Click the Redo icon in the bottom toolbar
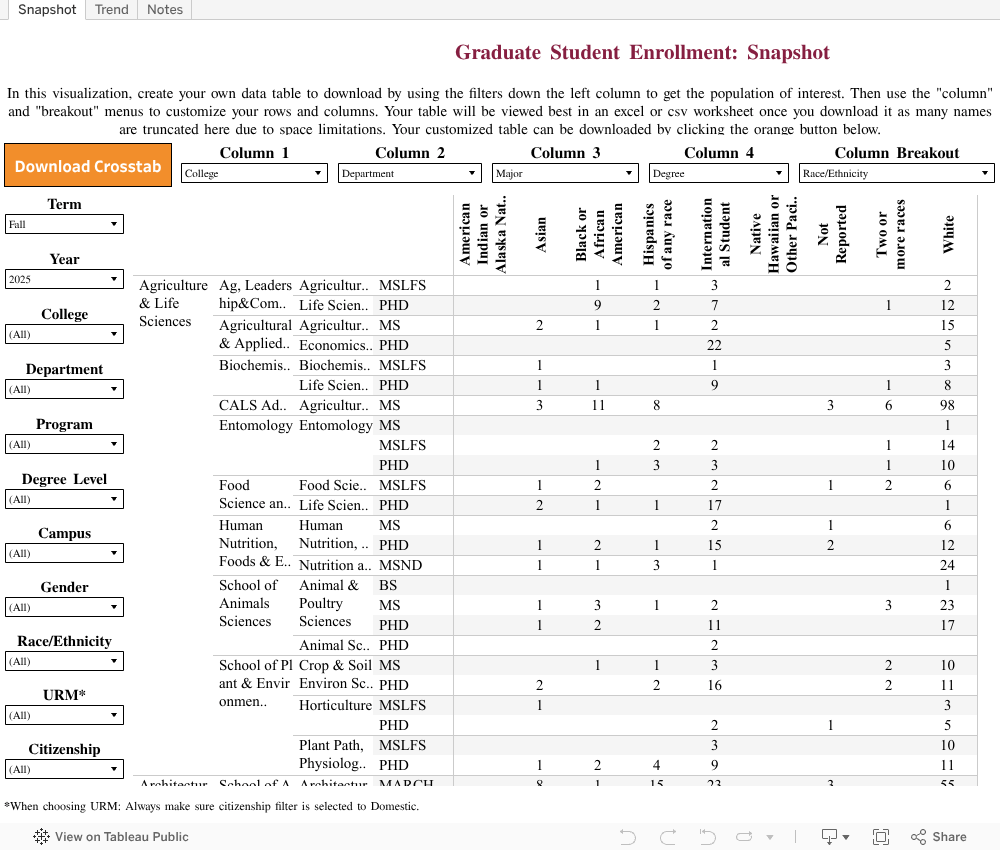Image resolution: width=1000 pixels, height=850 pixels. pos(666,837)
